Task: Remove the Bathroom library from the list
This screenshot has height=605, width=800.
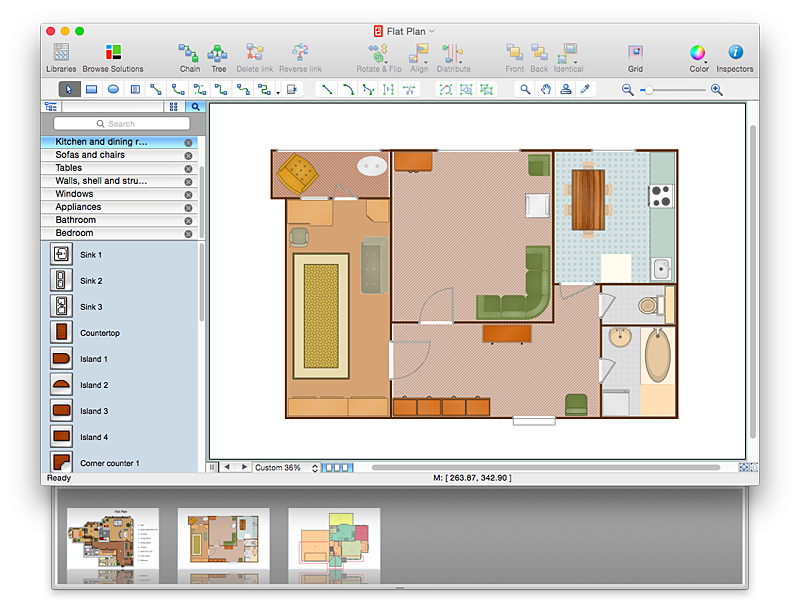Action: pyautogui.click(x=188, y=221)
